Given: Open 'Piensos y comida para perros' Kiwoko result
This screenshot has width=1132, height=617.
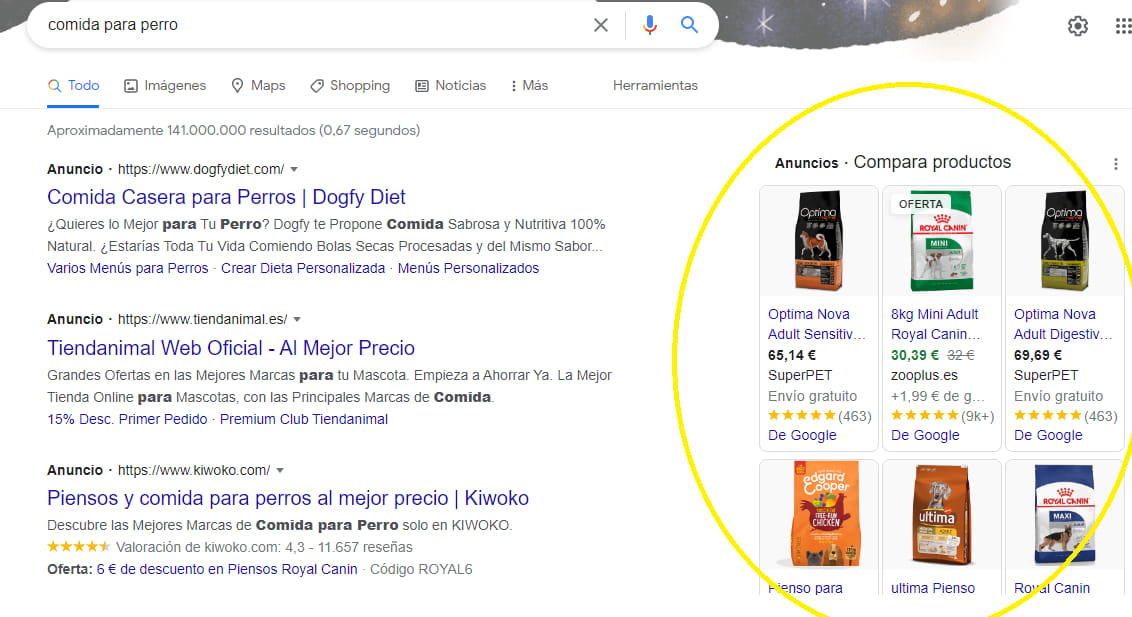Looking at the screenshot, I should [288, 498].
